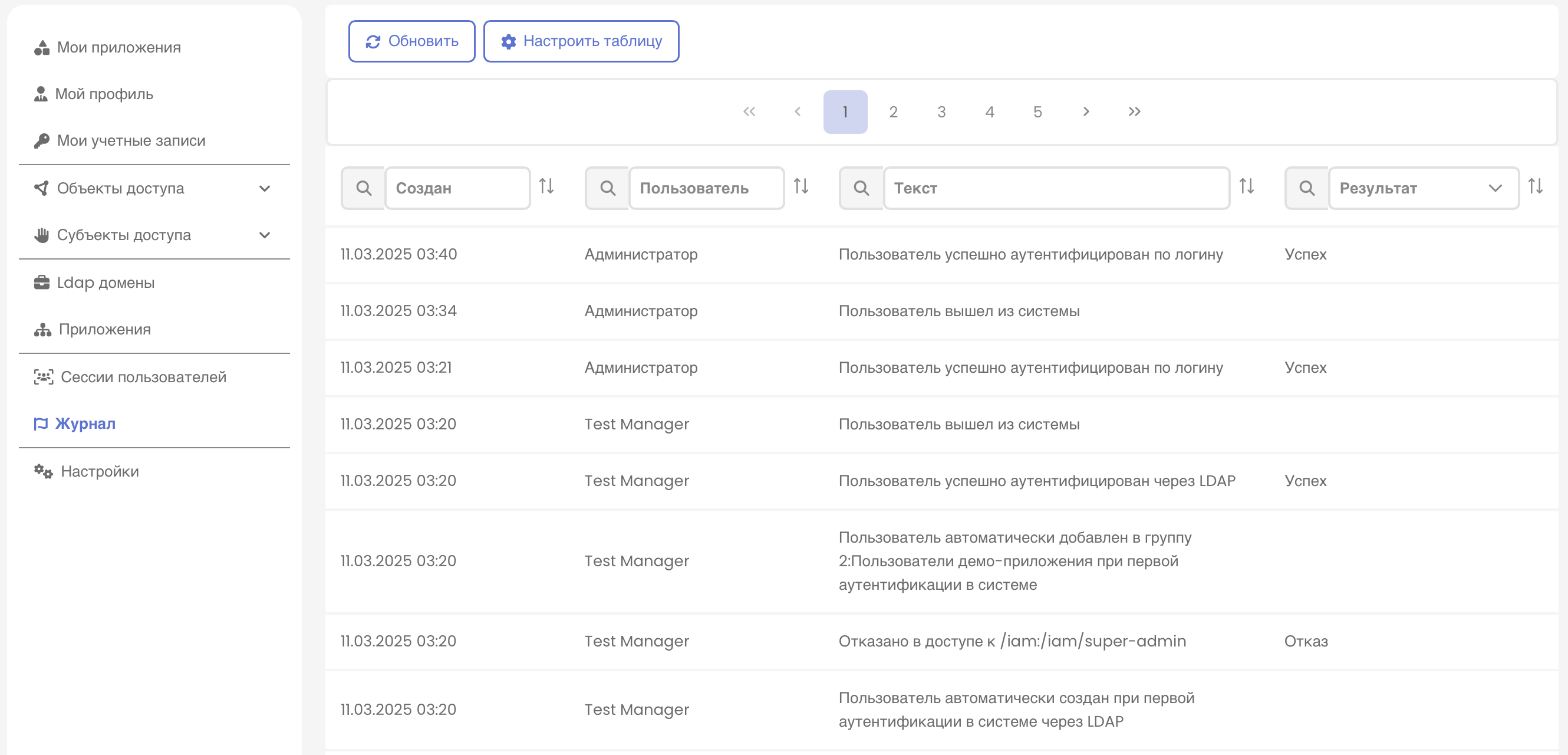The image size is (1568, 755).
Task: Expand Субъекты доступа chevron
Action: coord(265,235)
